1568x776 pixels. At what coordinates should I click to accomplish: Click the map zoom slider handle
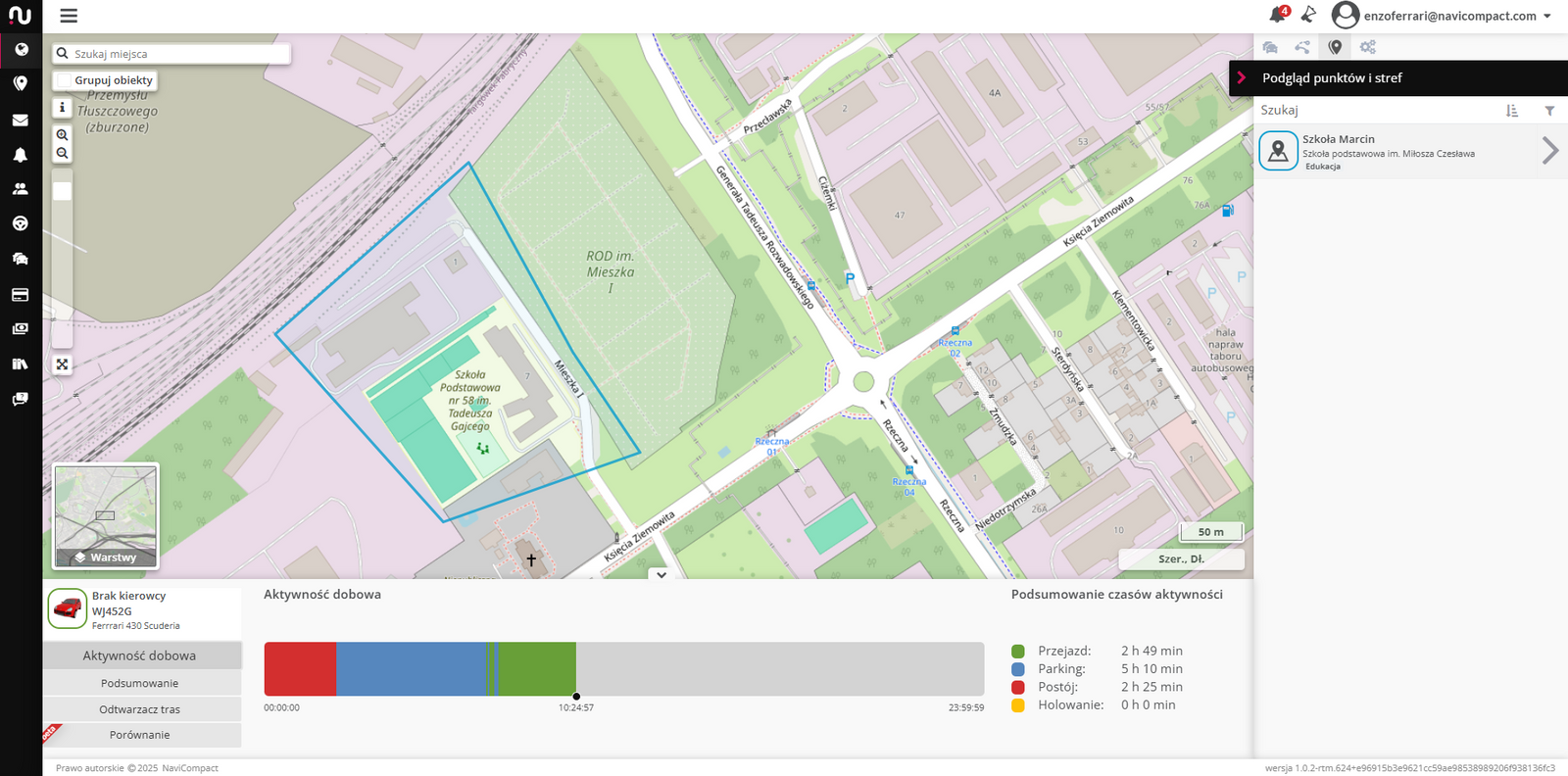click(x=62, y=191)
